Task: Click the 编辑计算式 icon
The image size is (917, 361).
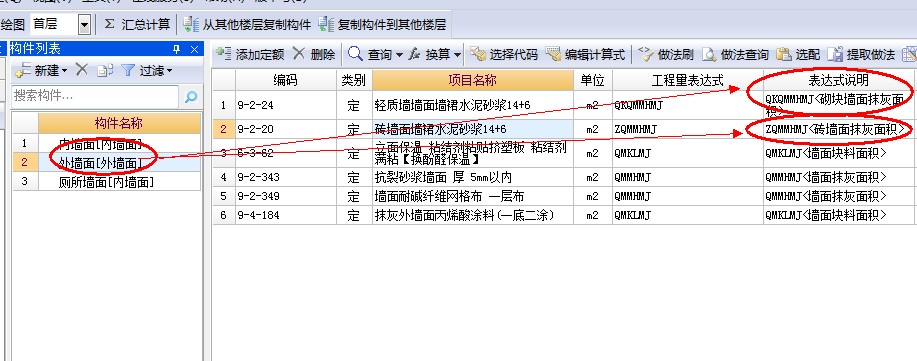Action: coord(553,54)
